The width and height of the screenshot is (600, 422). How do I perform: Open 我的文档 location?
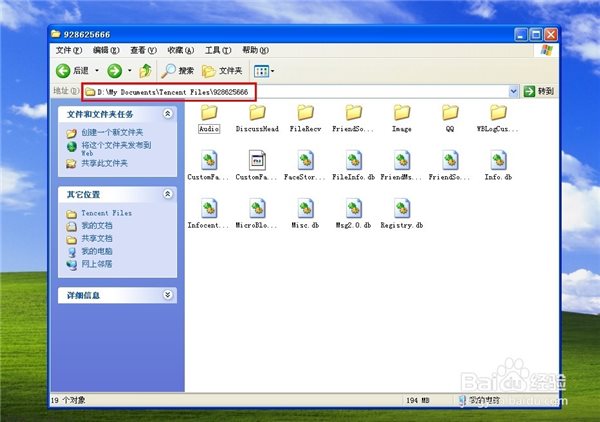tap(96, 226)
